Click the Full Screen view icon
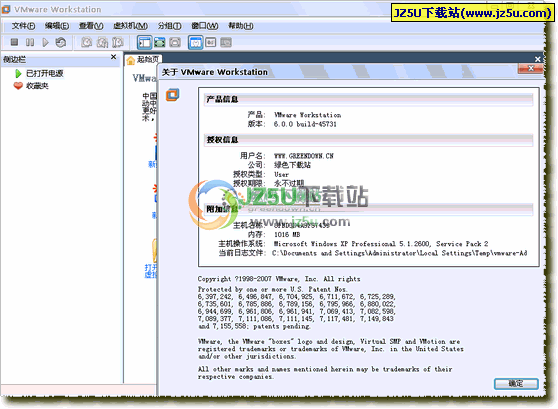Viewport: 558px width, 409px height. [160, 43]
